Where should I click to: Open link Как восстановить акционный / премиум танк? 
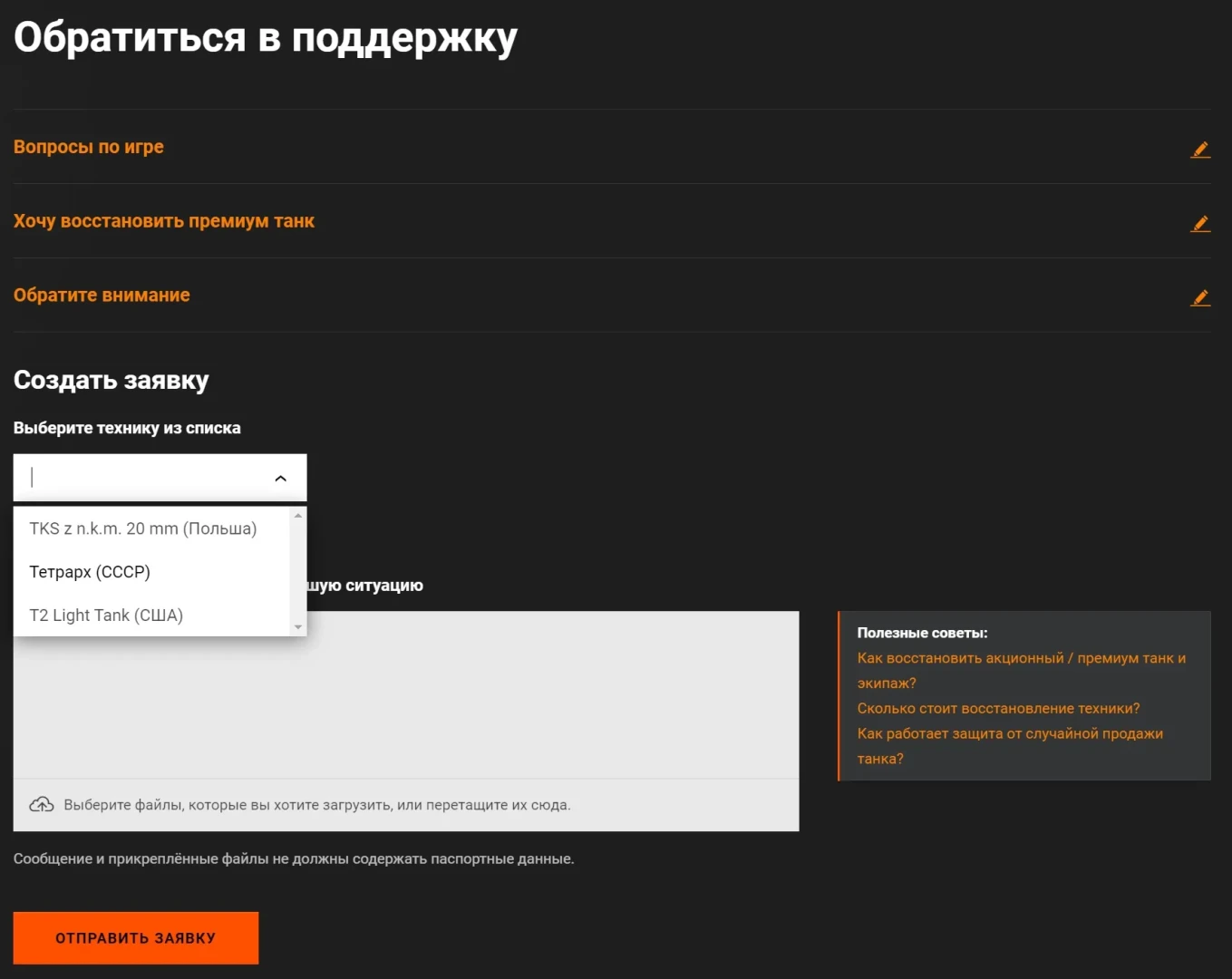1021,658
